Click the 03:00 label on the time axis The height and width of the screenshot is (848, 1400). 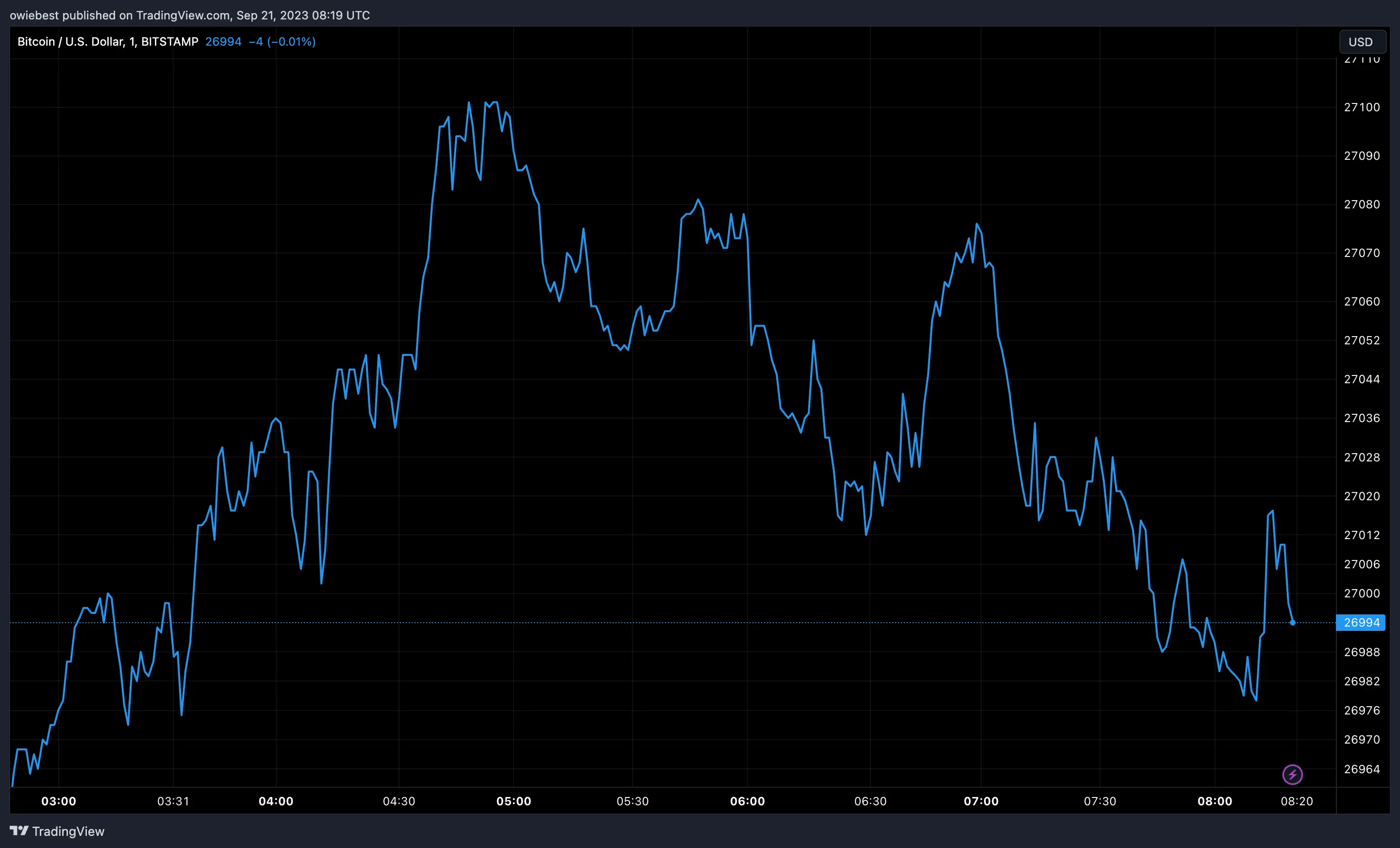click(x=59, y=801)
